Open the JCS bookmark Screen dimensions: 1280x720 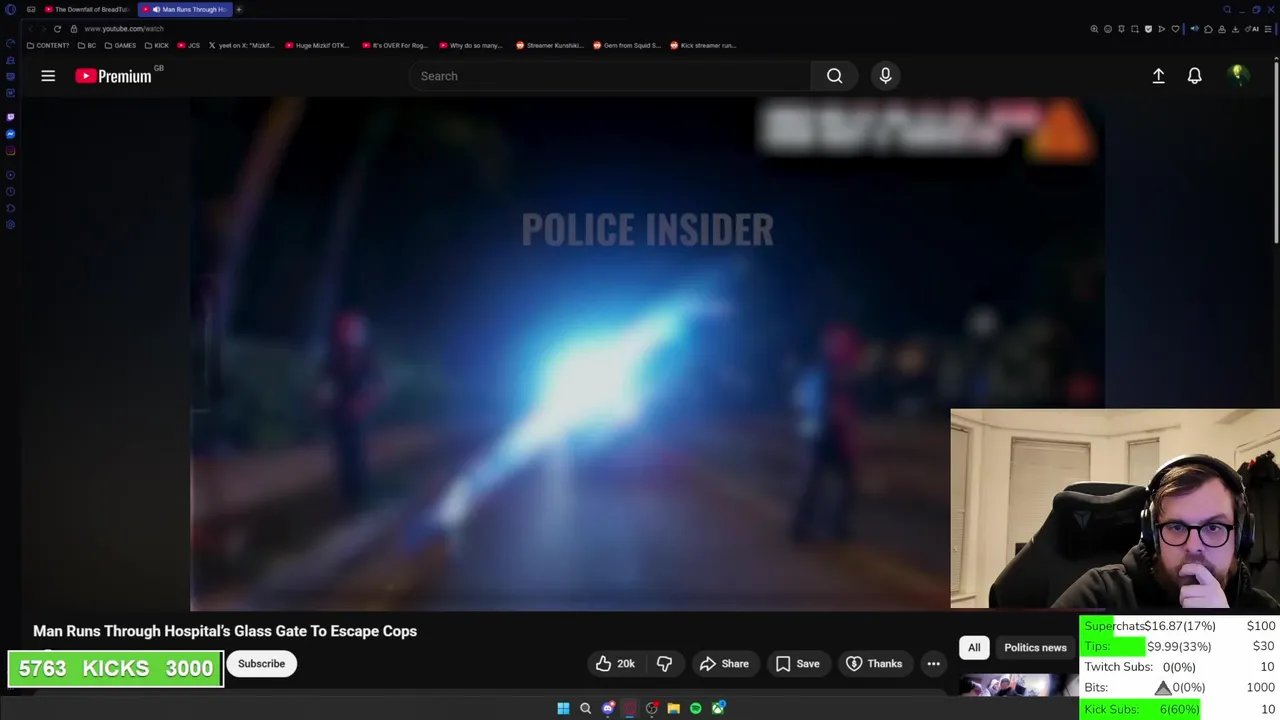[x=189, y=45]
